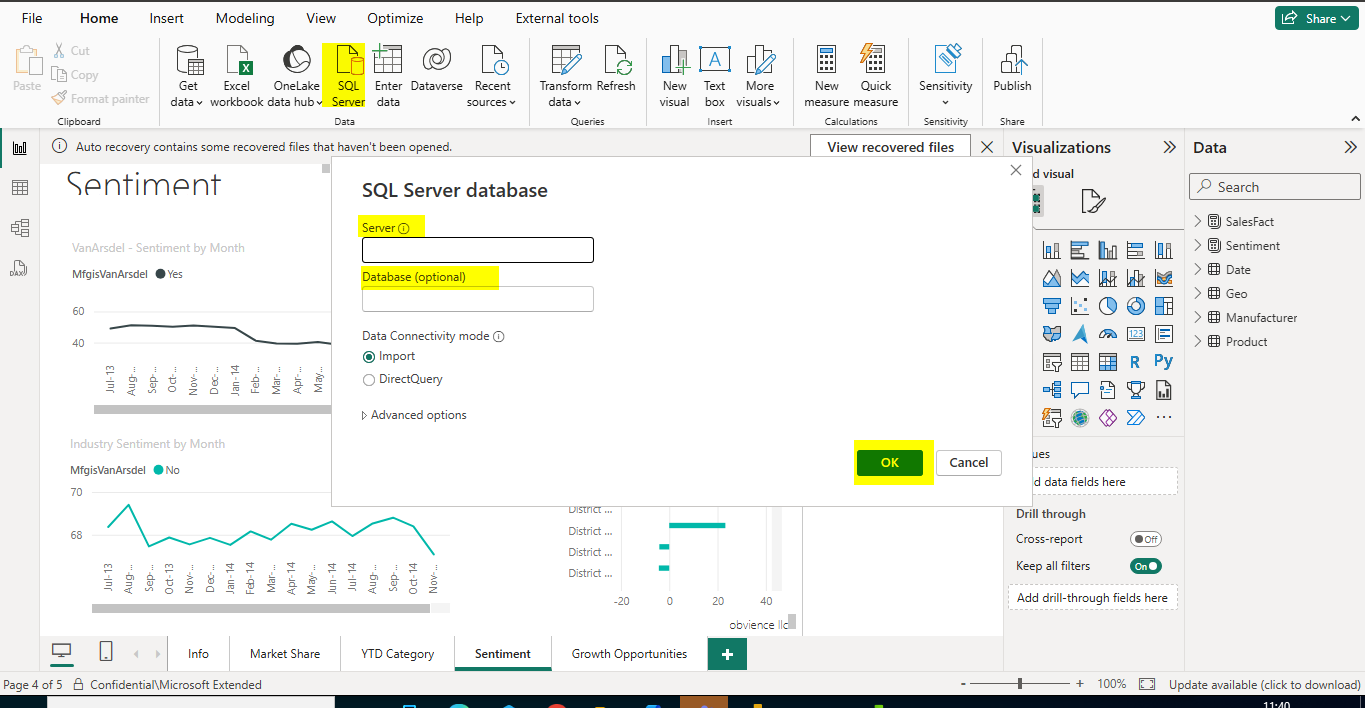The image size is (1365, 708).
Task: Open Get data from the ribbon
Action: point(187,76)
